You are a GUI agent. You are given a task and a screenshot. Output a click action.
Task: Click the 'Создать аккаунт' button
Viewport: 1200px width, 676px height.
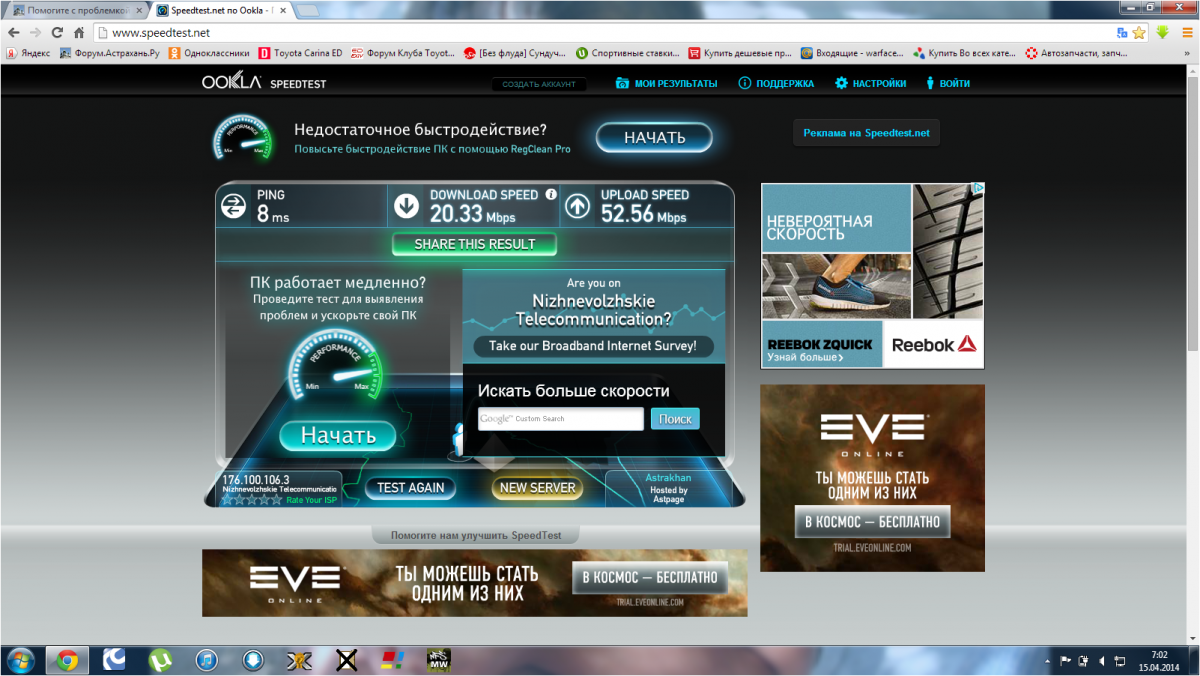[x=539, y=84]
